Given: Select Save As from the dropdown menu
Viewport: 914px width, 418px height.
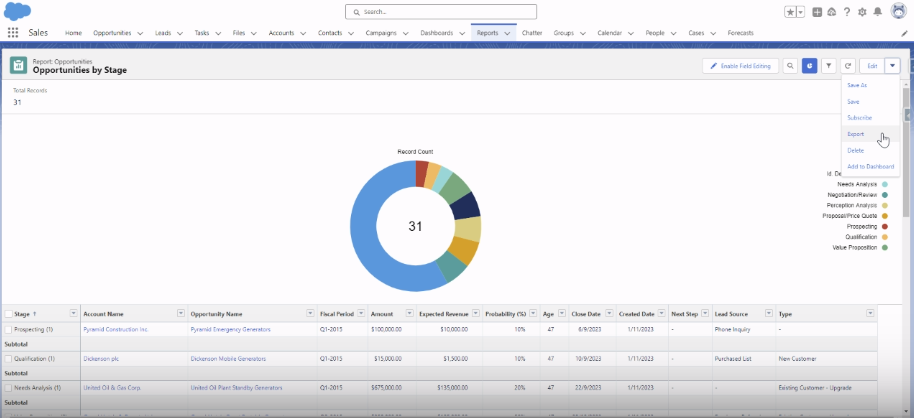Looking at the screenshot, I should click(x=870, y=85).
